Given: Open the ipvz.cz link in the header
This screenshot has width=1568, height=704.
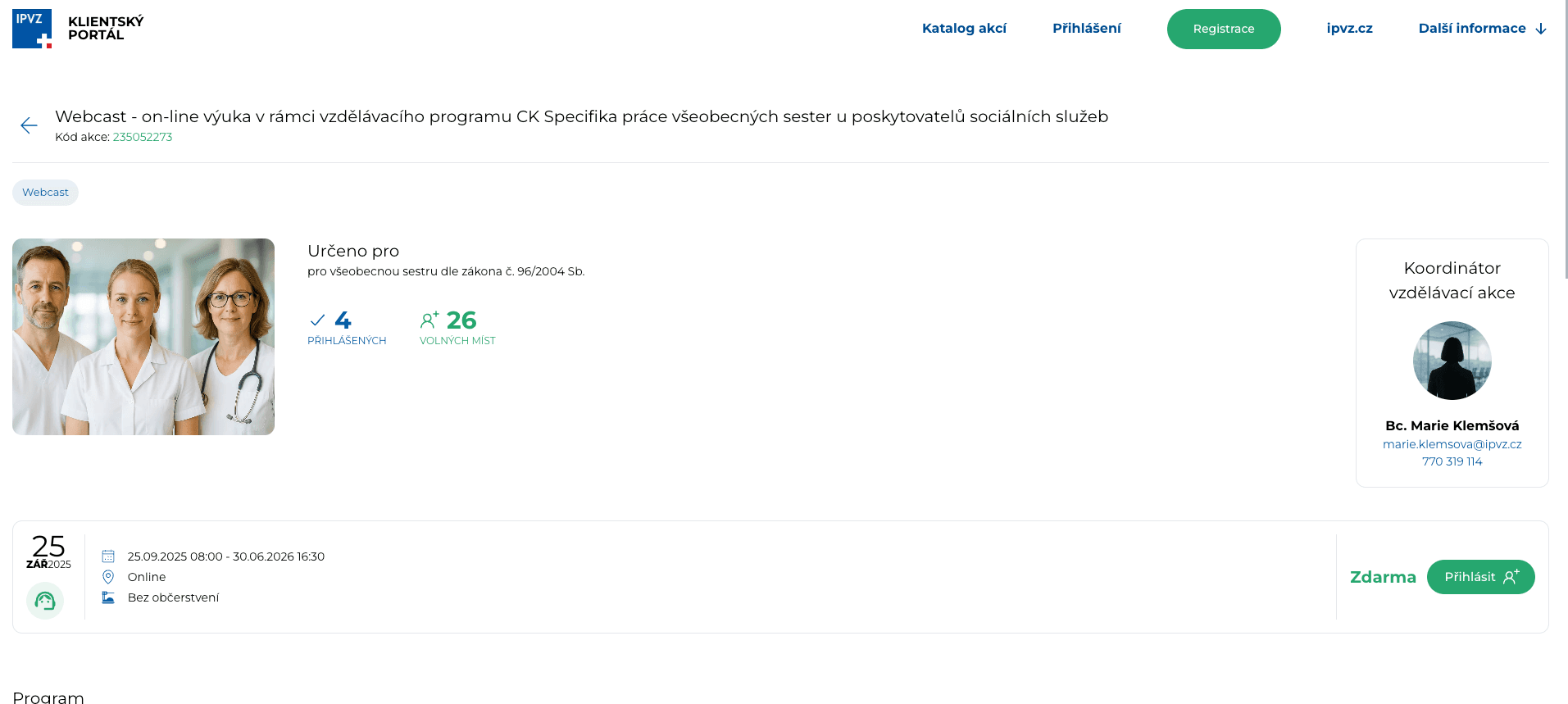Looking at the screenshot, I should pos(1349,29).
